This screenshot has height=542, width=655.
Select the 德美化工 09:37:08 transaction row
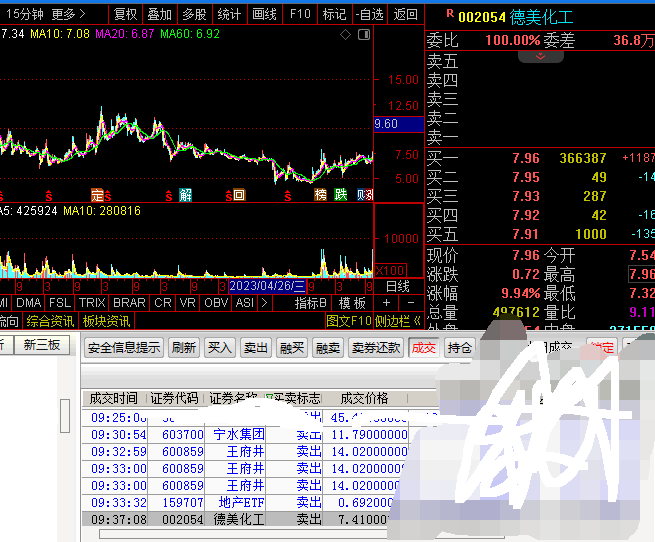point(236,519)
